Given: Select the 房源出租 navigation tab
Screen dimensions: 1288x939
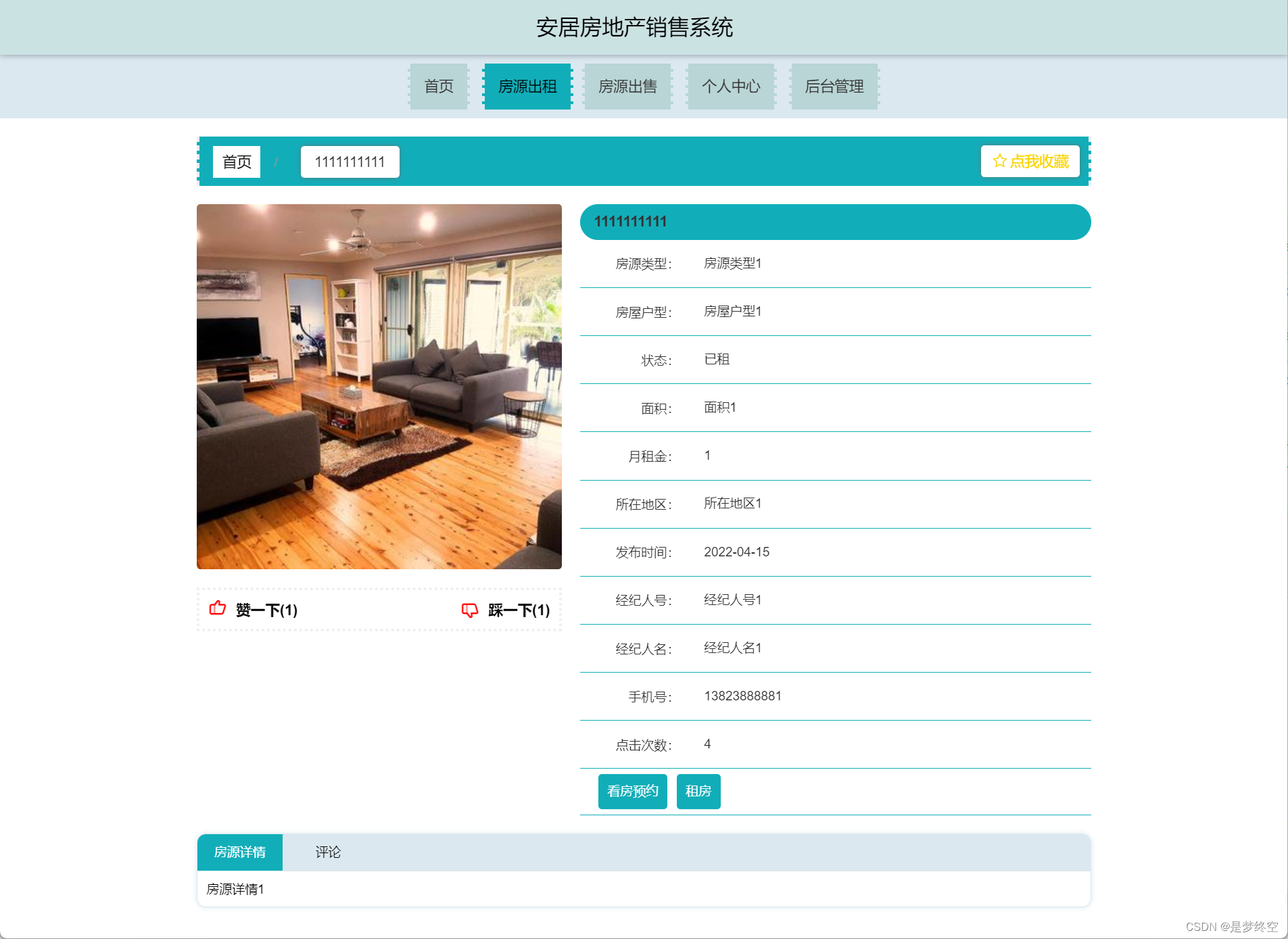Looking at the screenshot, I should pos(527,87).
